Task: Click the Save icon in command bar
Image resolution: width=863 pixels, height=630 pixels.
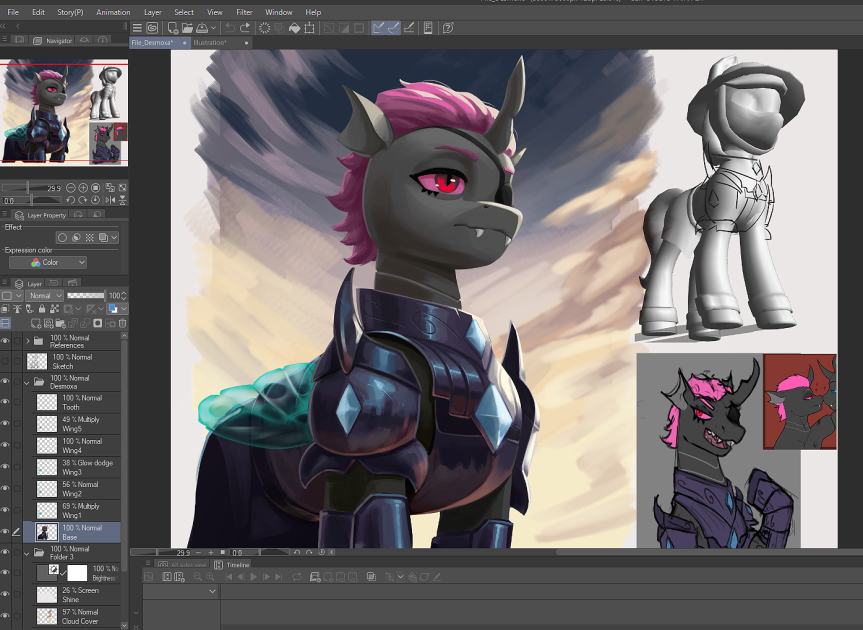Action: click(x=202, y=28)
